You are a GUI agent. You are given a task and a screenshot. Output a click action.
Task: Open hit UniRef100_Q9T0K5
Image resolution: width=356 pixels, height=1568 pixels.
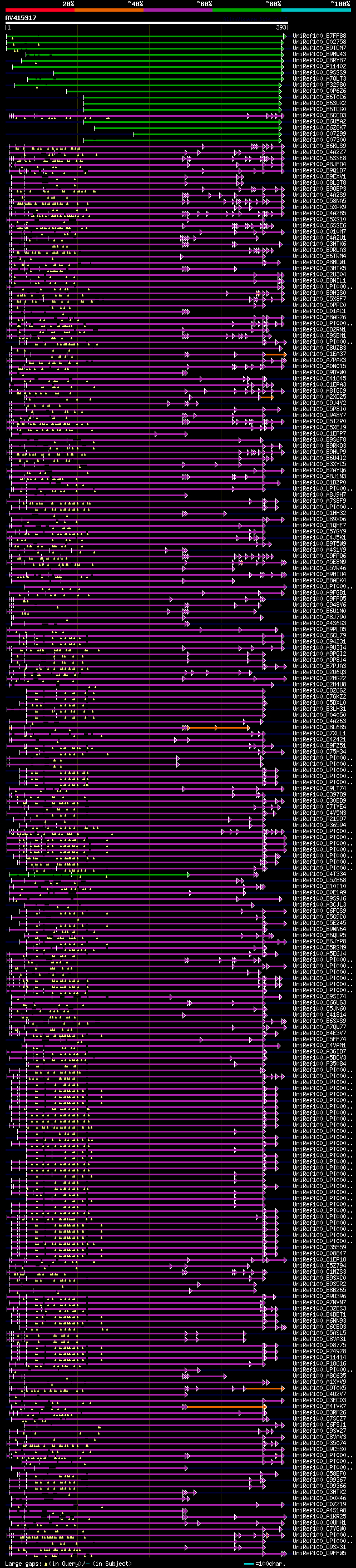319,1388
